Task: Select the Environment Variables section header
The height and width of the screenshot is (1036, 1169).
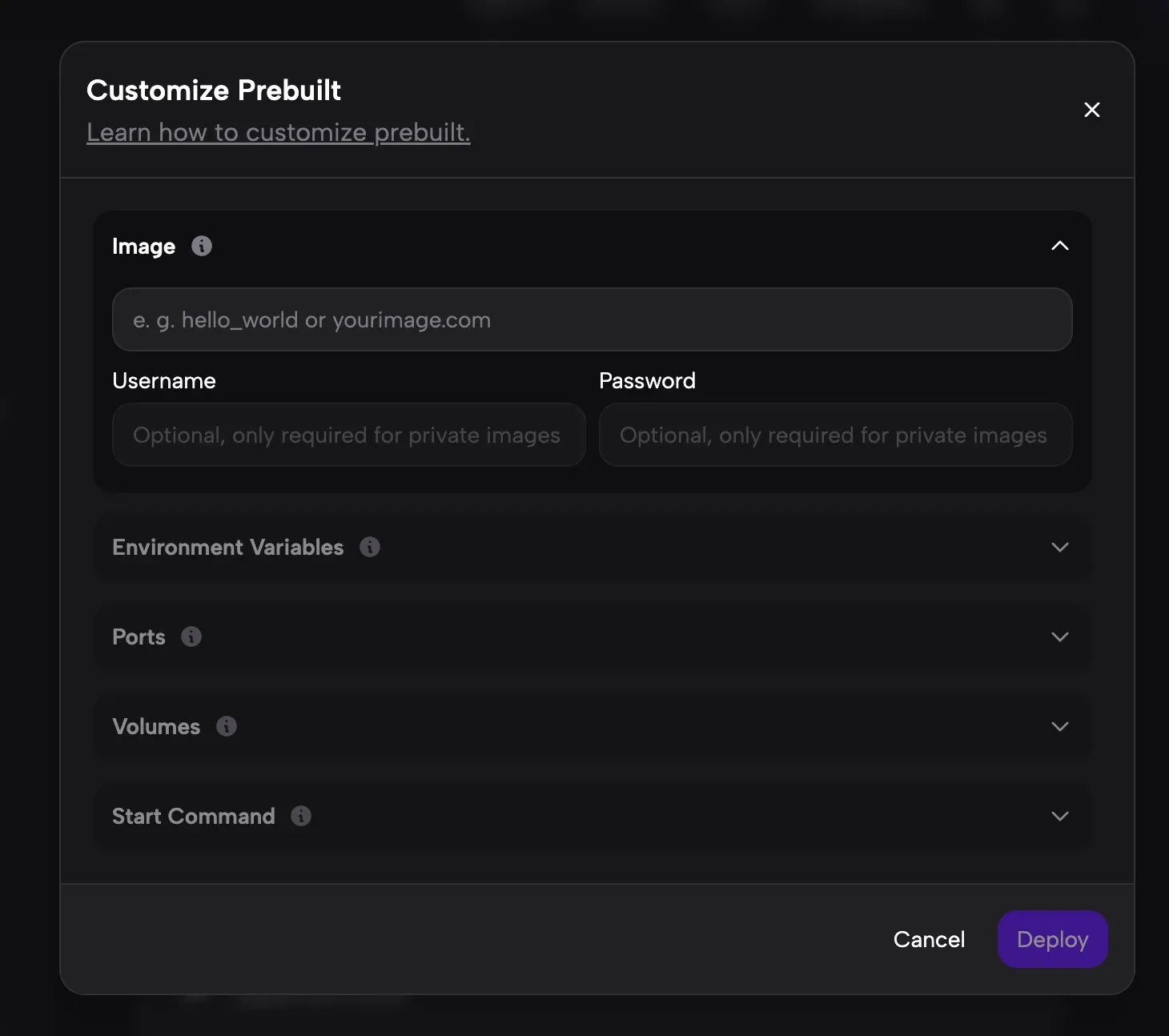Action: (x=593, y=547)
